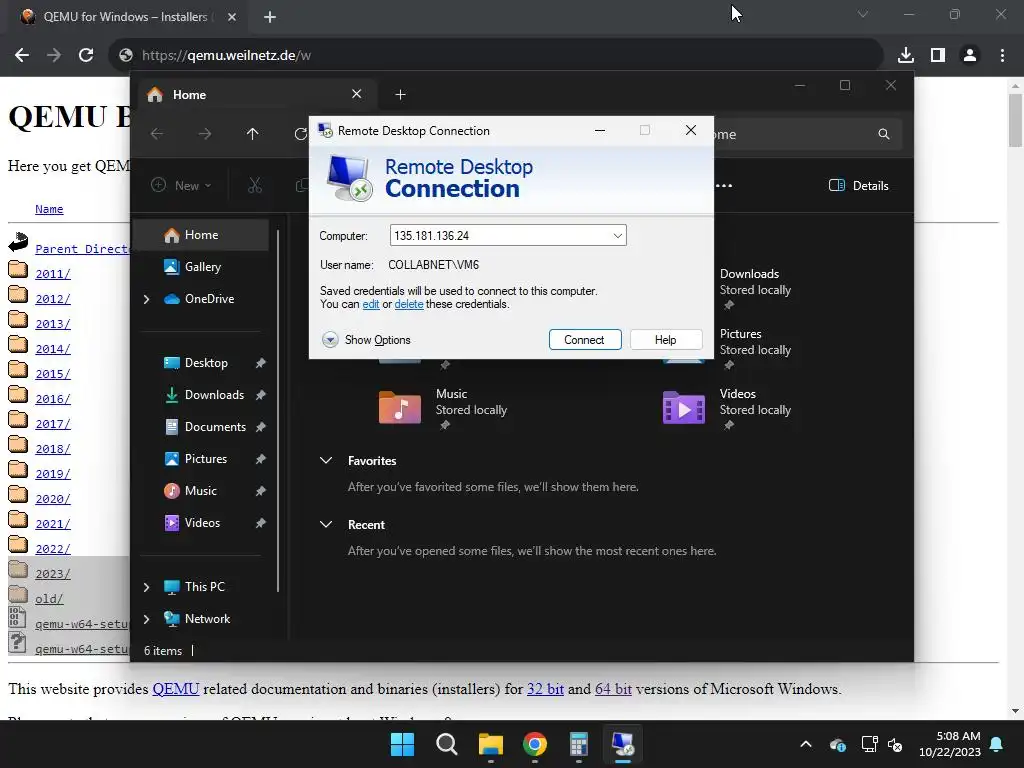
Task: Open the See more ellipsis menu
Action: [x=724, y=185]
